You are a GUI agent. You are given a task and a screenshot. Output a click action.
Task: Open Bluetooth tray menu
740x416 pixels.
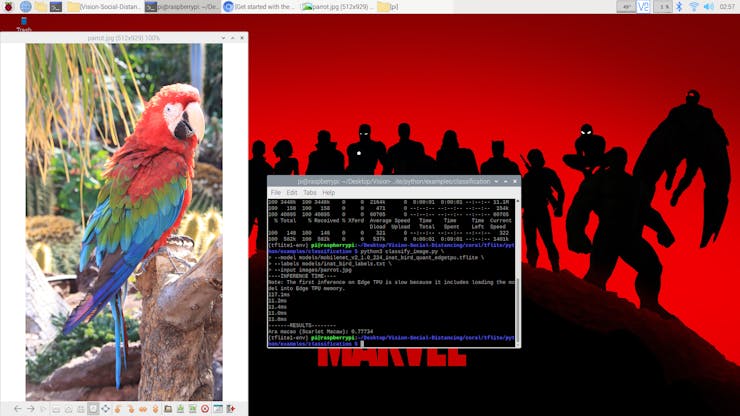679,7
